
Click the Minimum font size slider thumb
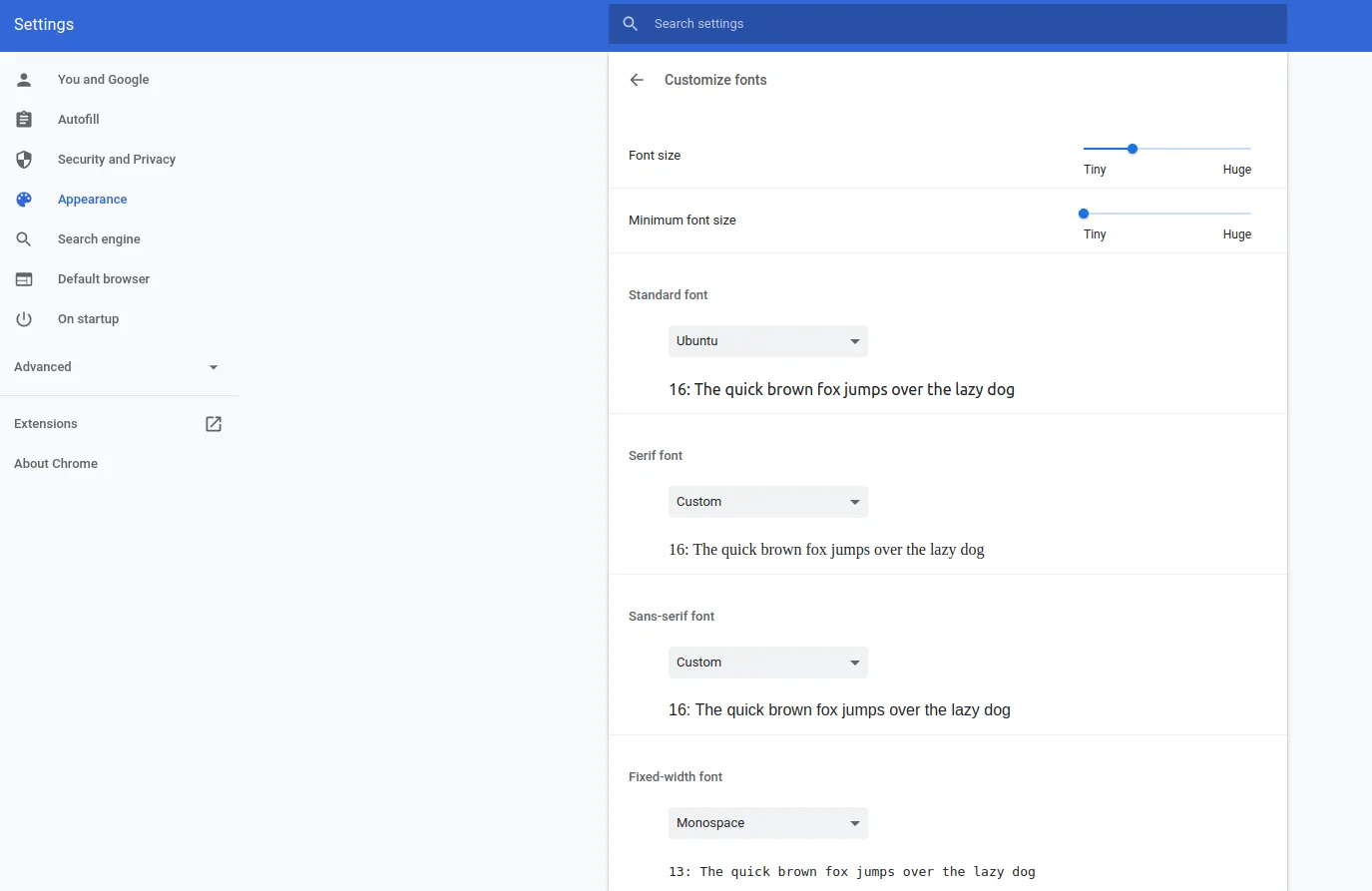pyautogui.click(x=1084, y=214)
